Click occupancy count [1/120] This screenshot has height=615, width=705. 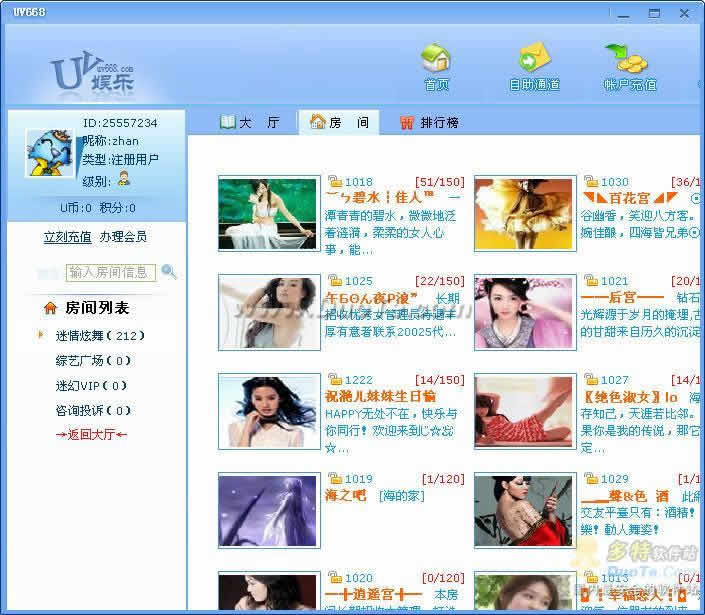pyautogui.click(x=443, y=479)
